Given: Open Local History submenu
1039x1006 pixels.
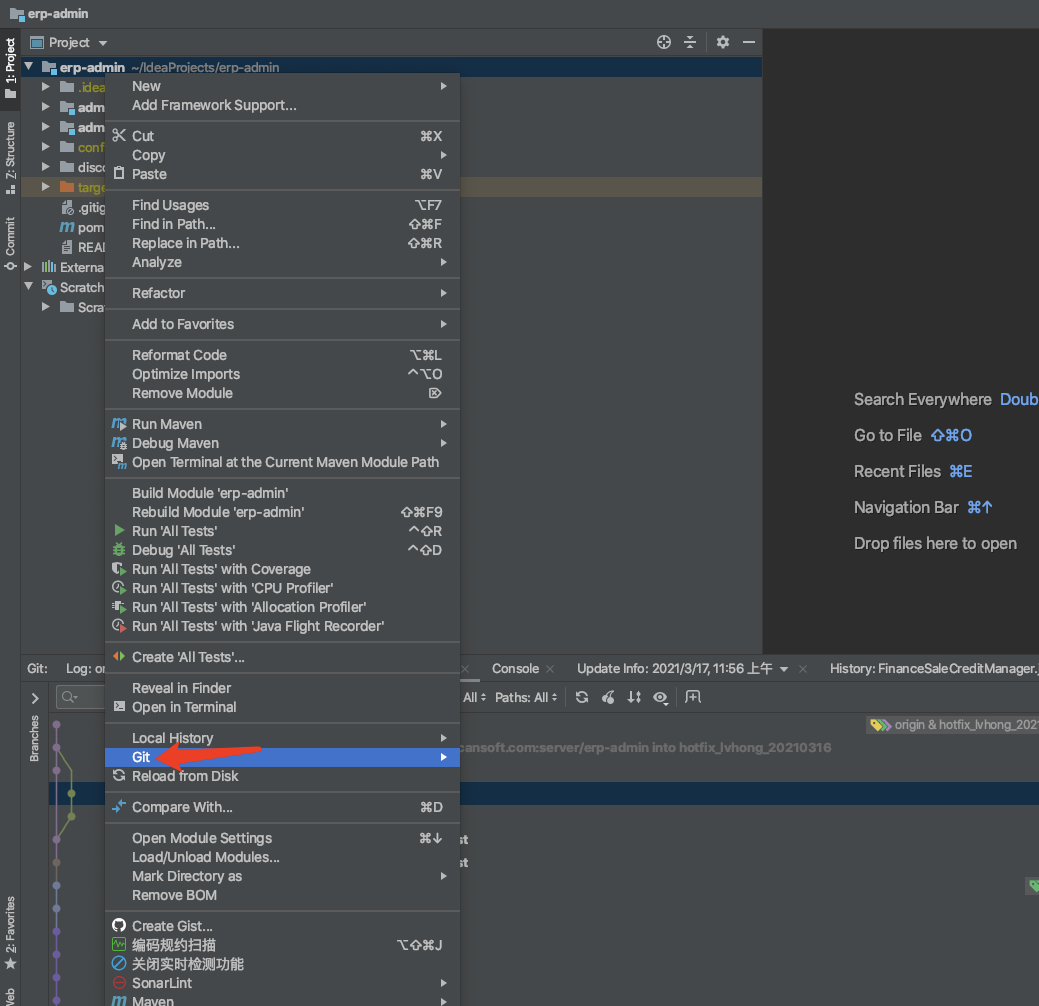Looking at the screenshot, I should pos(282,738).
